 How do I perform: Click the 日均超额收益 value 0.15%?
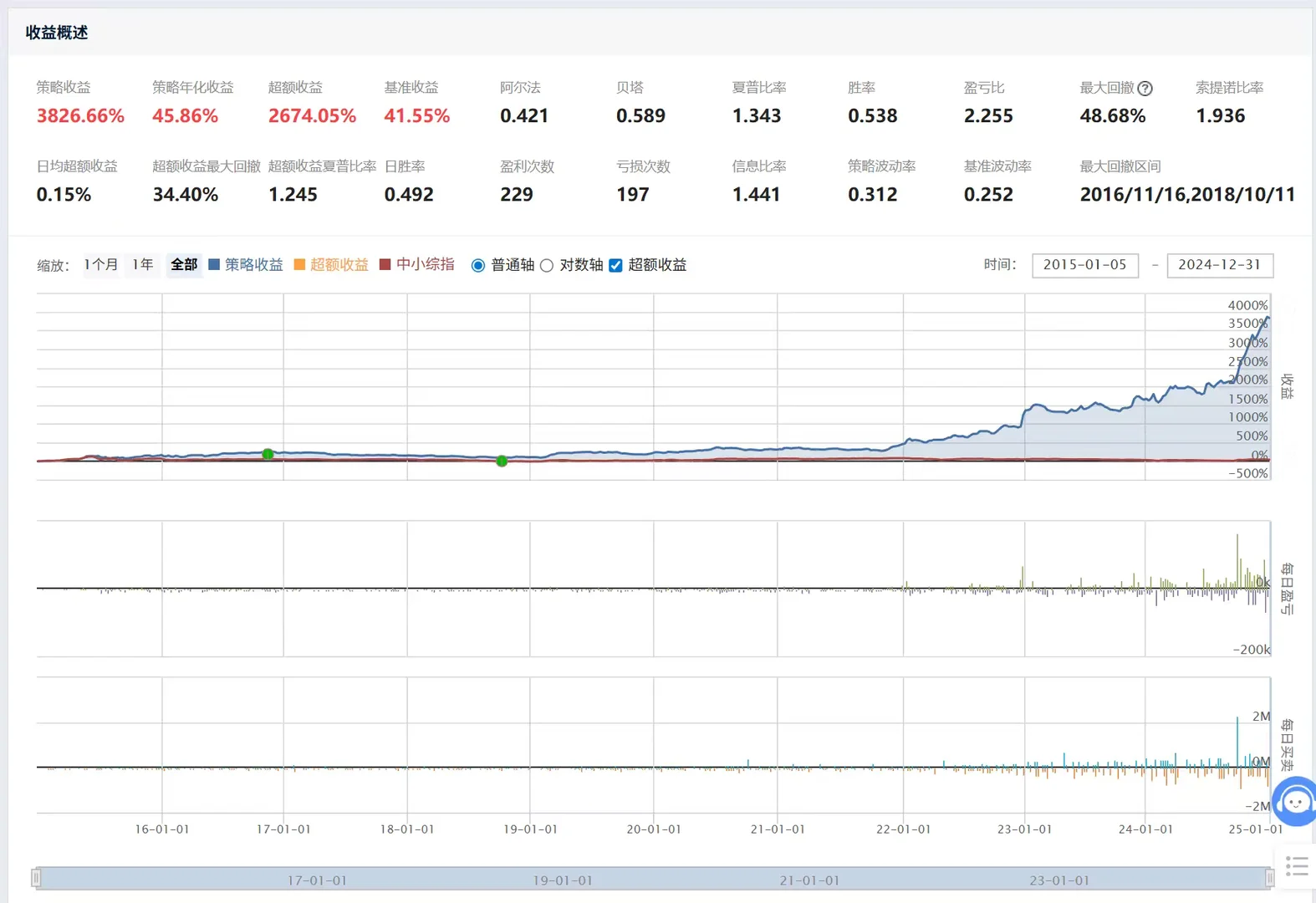pos(64,194)
